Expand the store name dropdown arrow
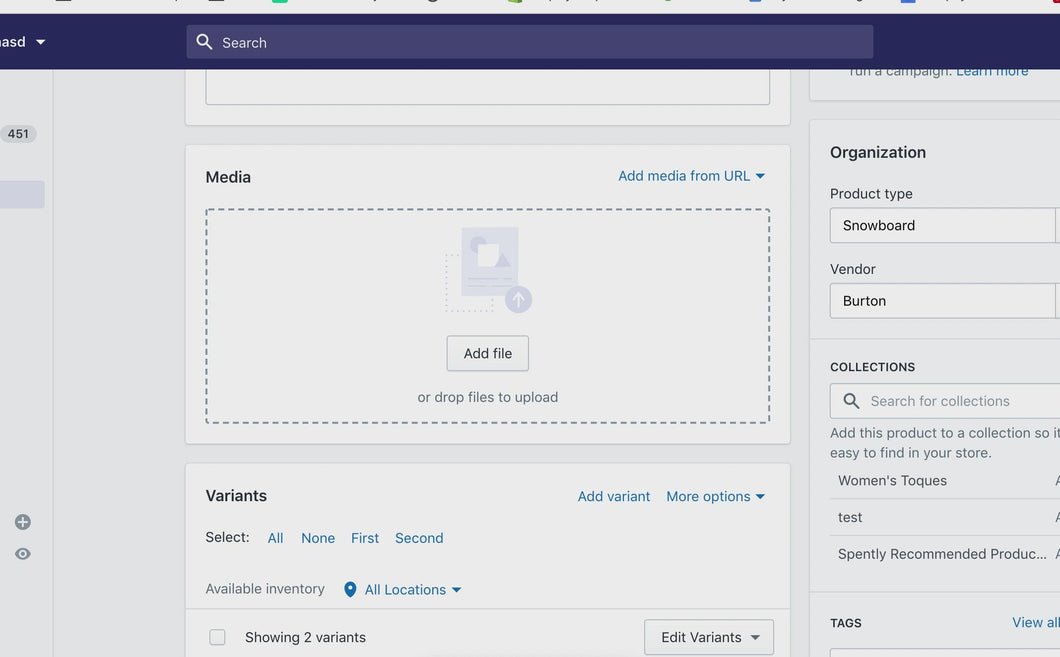 [x=41, y=42]
